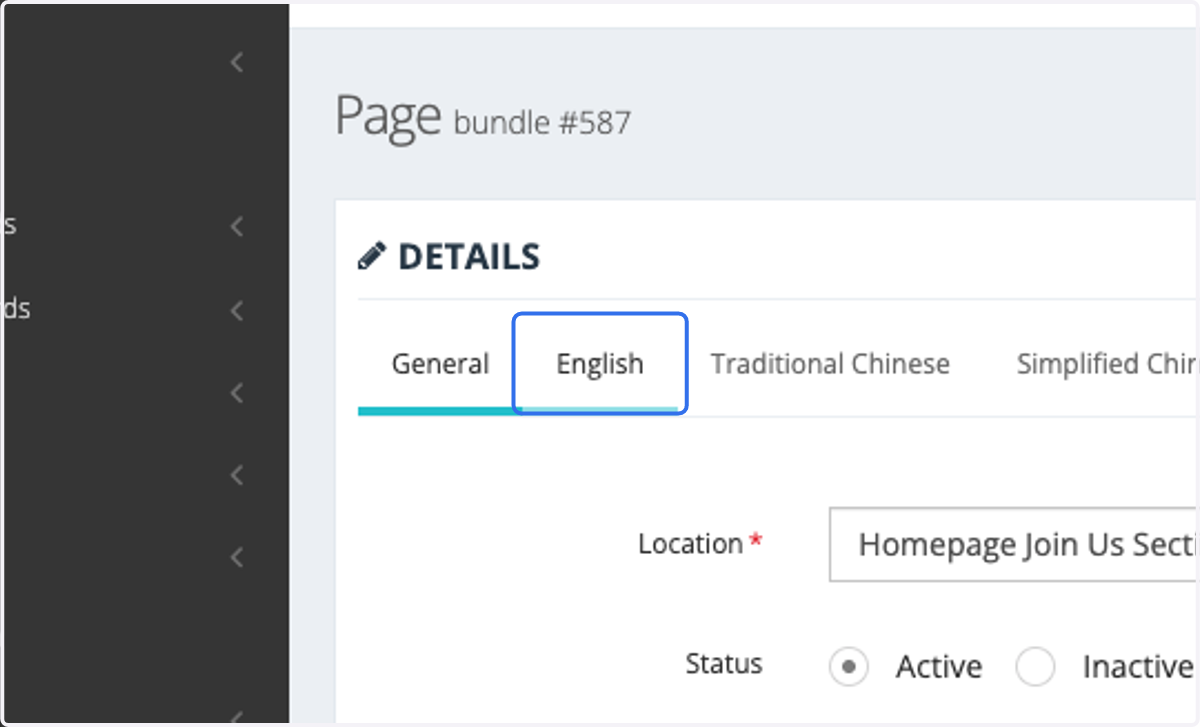Click the Location field label
This screenshot has width=1200, height=727.
(x=690, y=544)
